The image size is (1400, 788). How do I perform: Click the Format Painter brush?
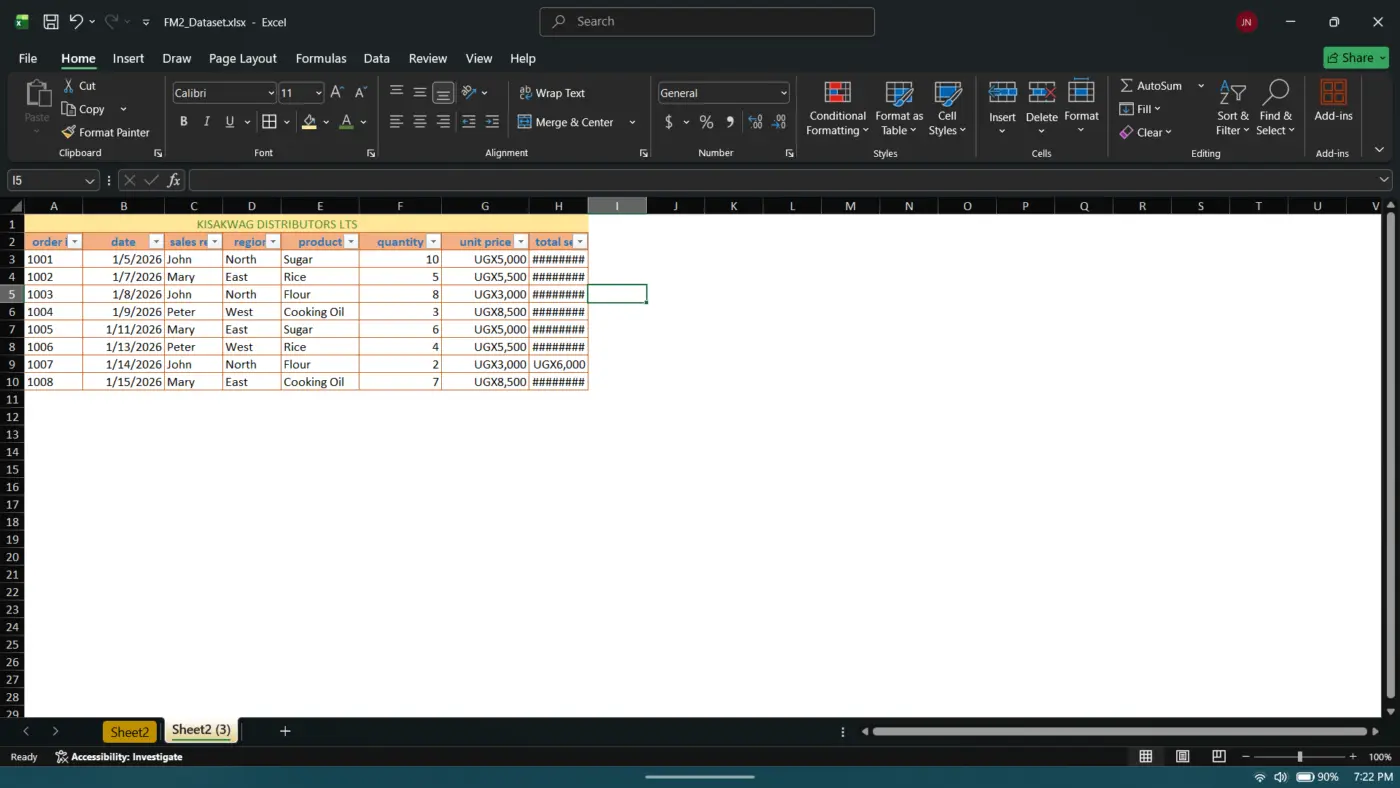68,132
